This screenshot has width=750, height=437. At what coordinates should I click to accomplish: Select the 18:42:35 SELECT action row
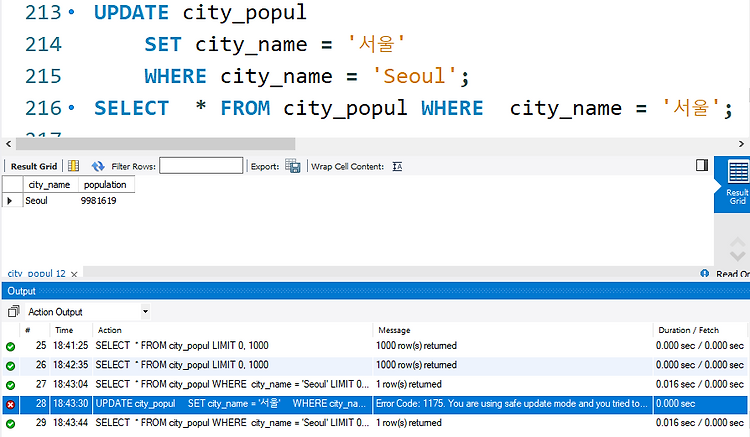(x=182, y=365)
